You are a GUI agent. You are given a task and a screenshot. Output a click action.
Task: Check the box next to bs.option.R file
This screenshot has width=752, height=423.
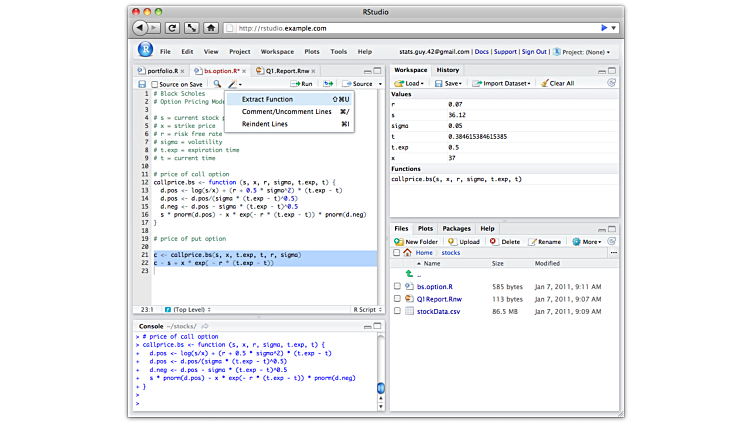tap(397, 287)
